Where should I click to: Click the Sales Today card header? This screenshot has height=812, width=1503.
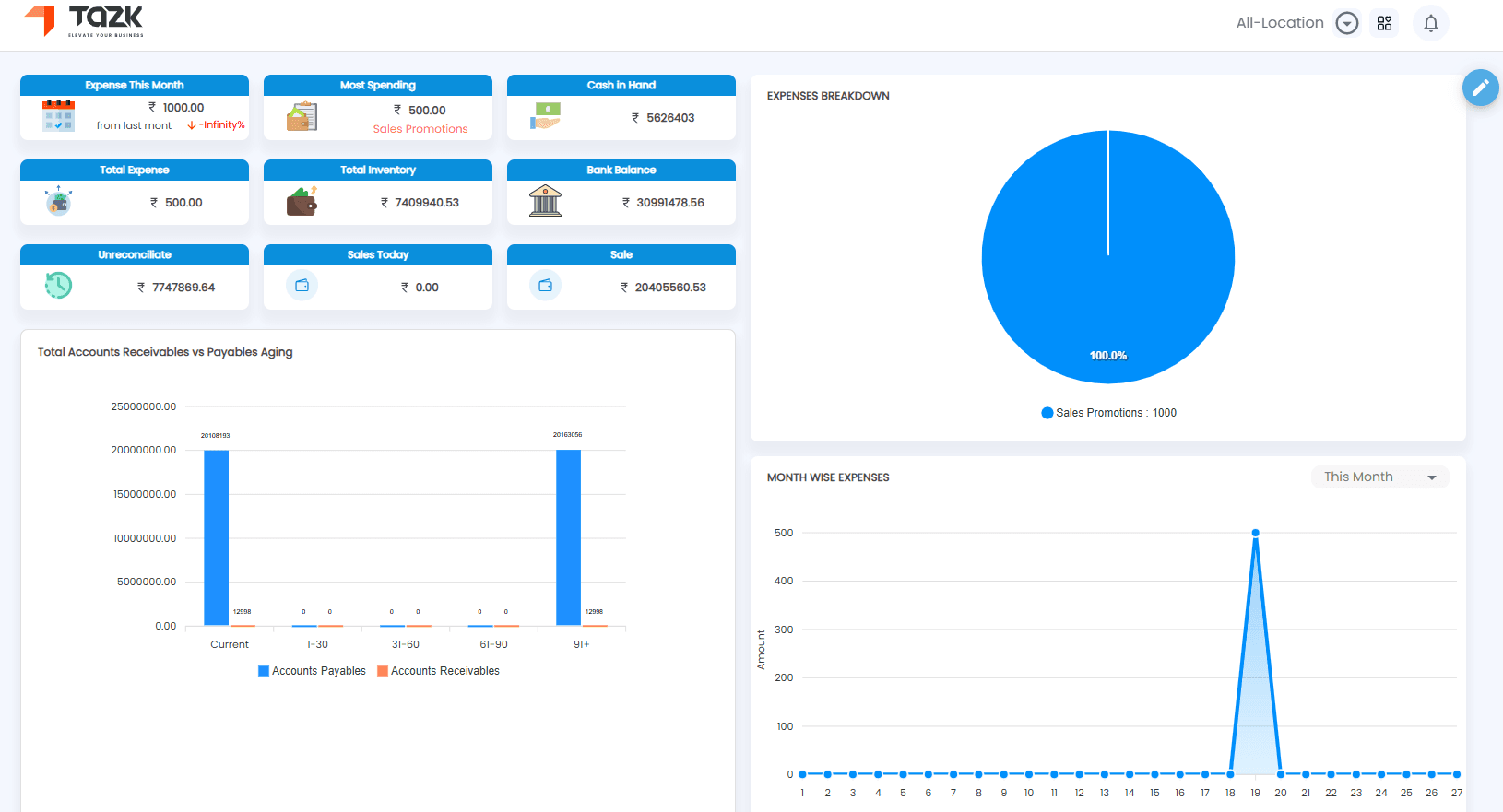click(x=378, y=254)
